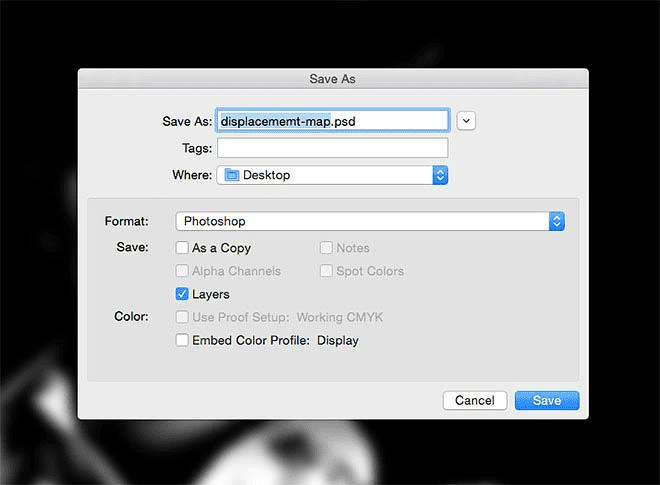Viewport: 660px width, 485px height.
Task: Click the Format: label text
Action: pyautogui.click(x=126, y=221)
